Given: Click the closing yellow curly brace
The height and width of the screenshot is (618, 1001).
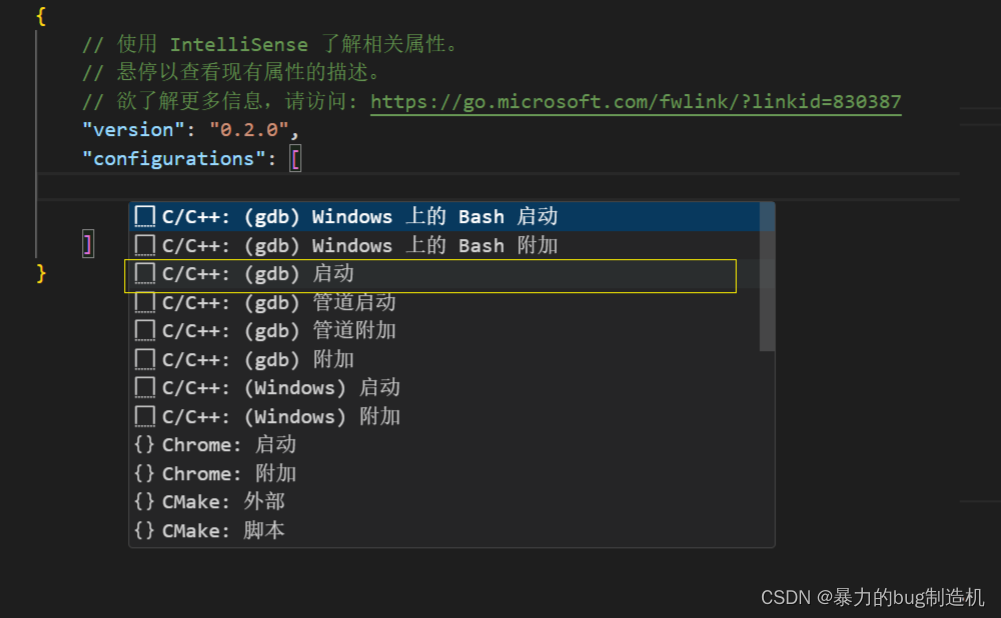Looking at the screenshot, I should click(41, 273).
